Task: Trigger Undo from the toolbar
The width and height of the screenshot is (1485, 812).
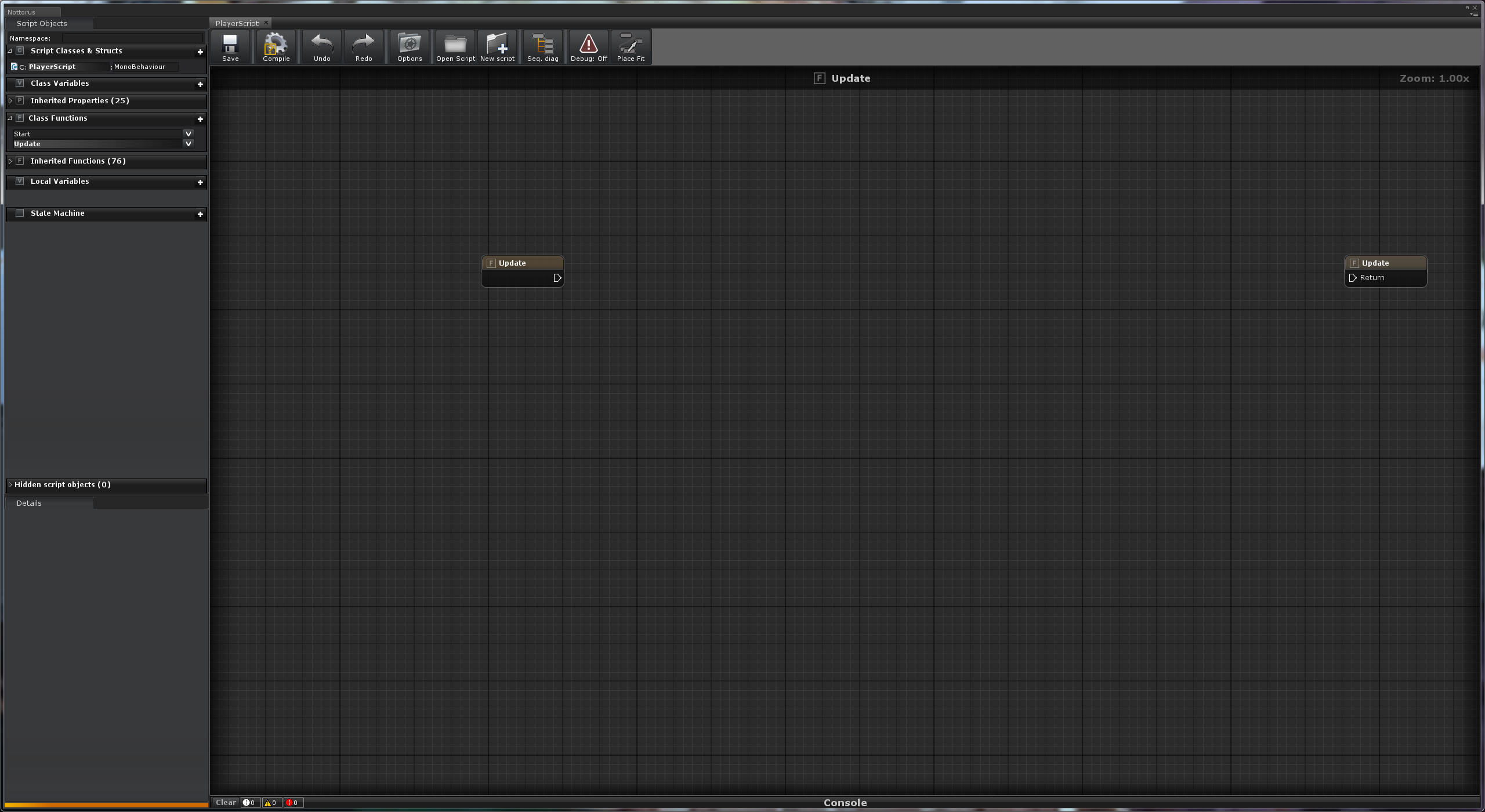Action: coord(321,46)
